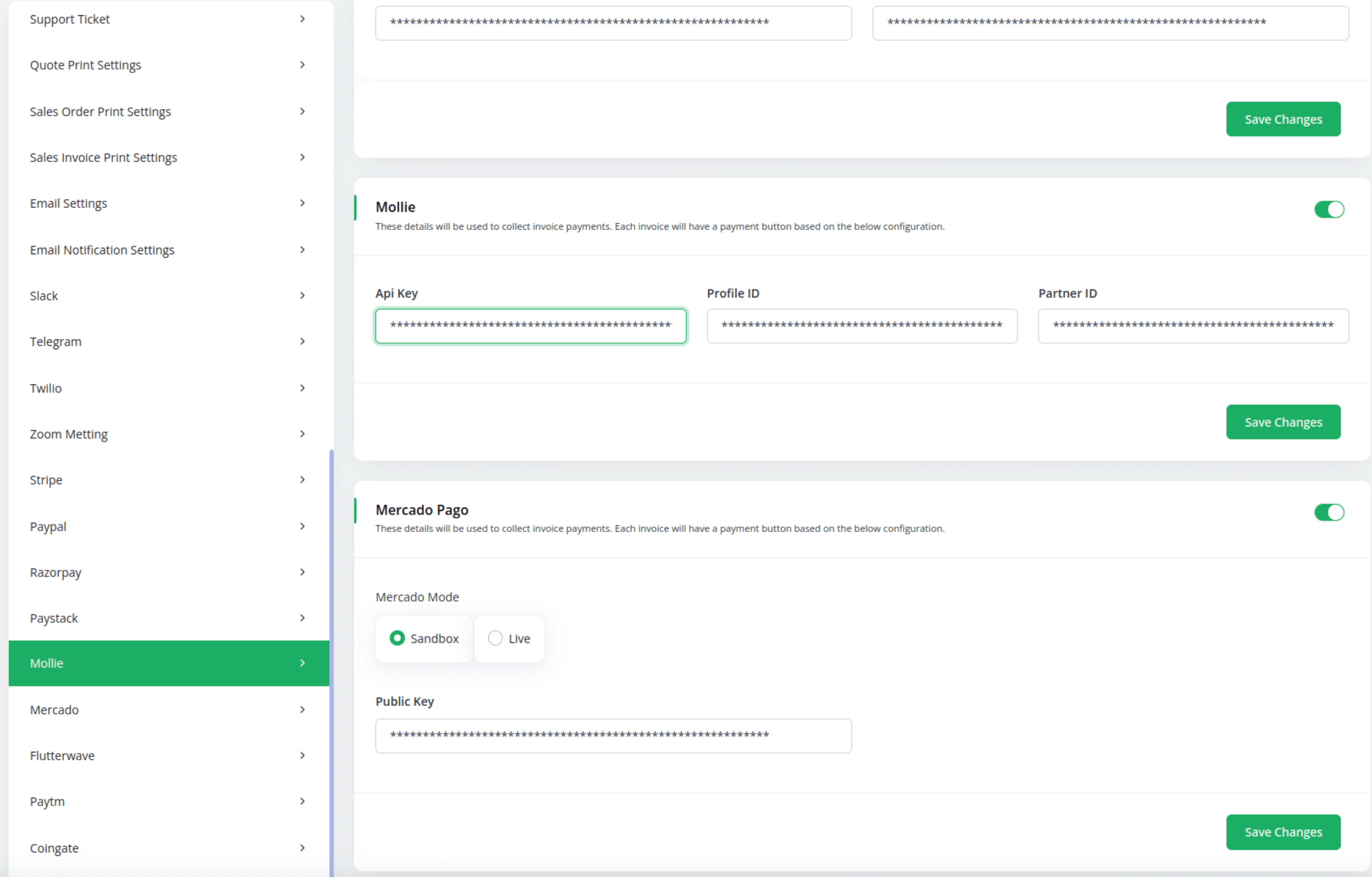Select the highlighted Mollie sidebar item
The width and height of the screenshot is (1372, 877).
tap(169, 664)
